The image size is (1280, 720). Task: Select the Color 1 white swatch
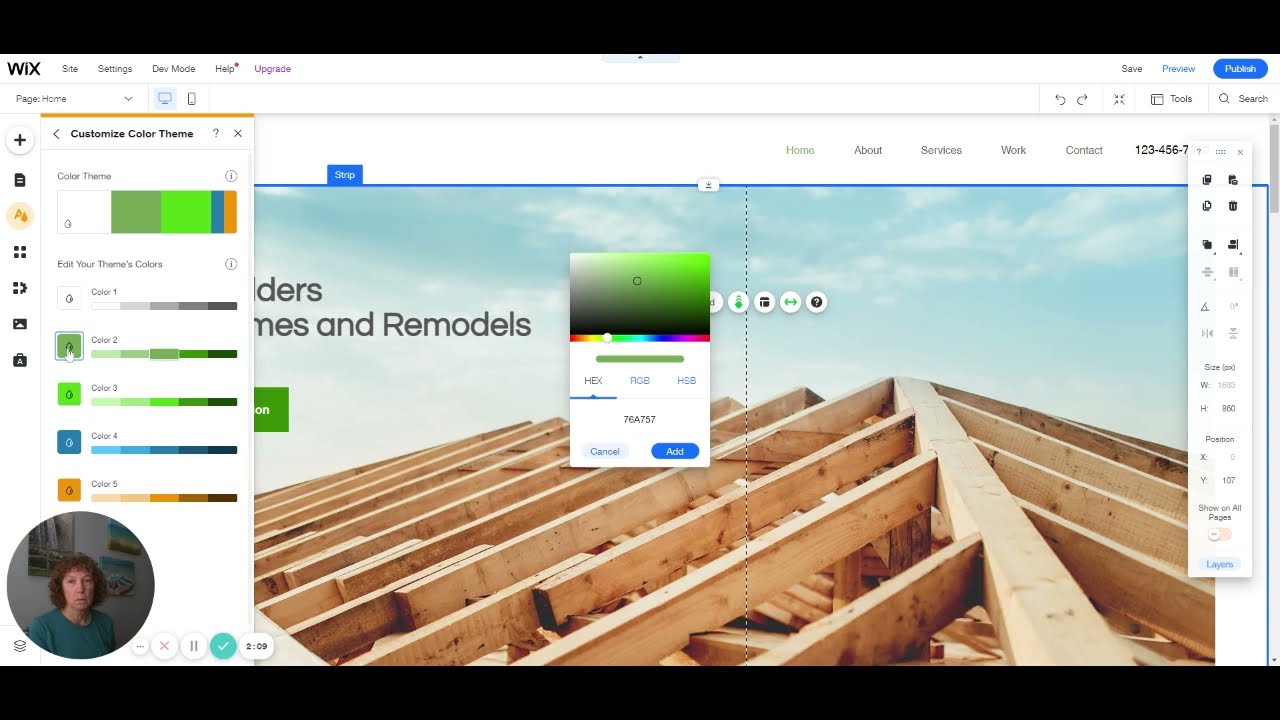[69, 298]
